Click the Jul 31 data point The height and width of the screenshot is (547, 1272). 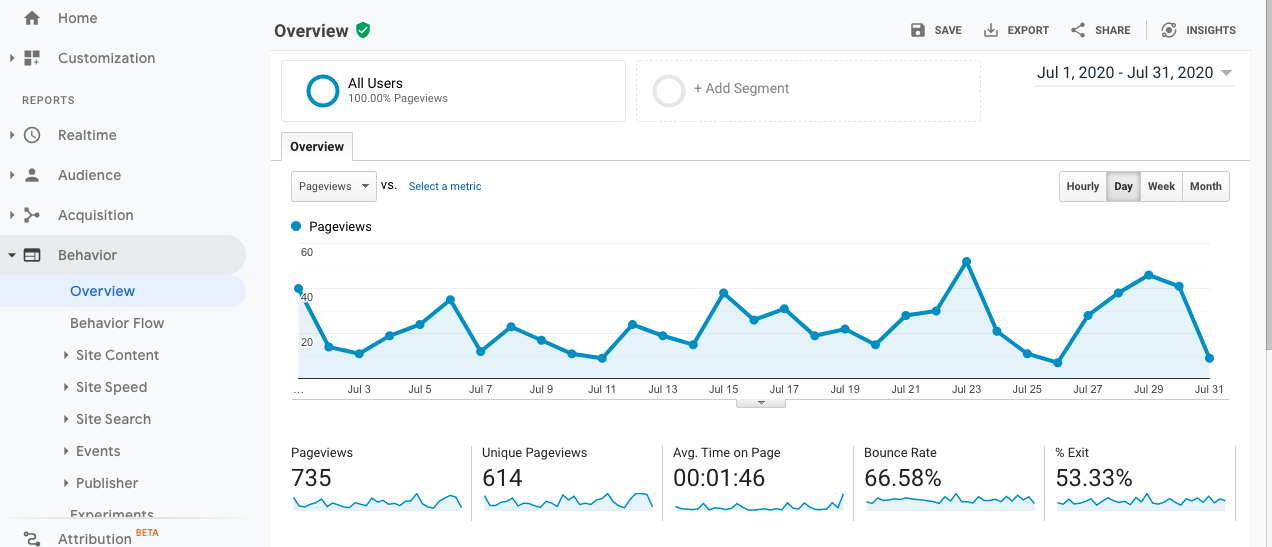[1209, 358]
